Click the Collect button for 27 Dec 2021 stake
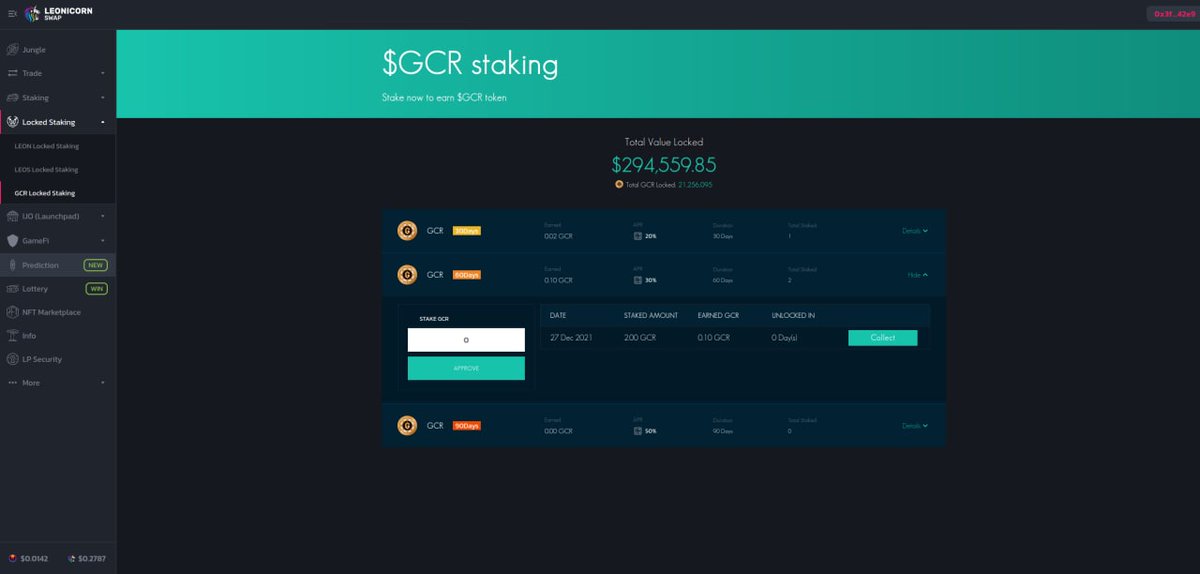 [883, 338]
